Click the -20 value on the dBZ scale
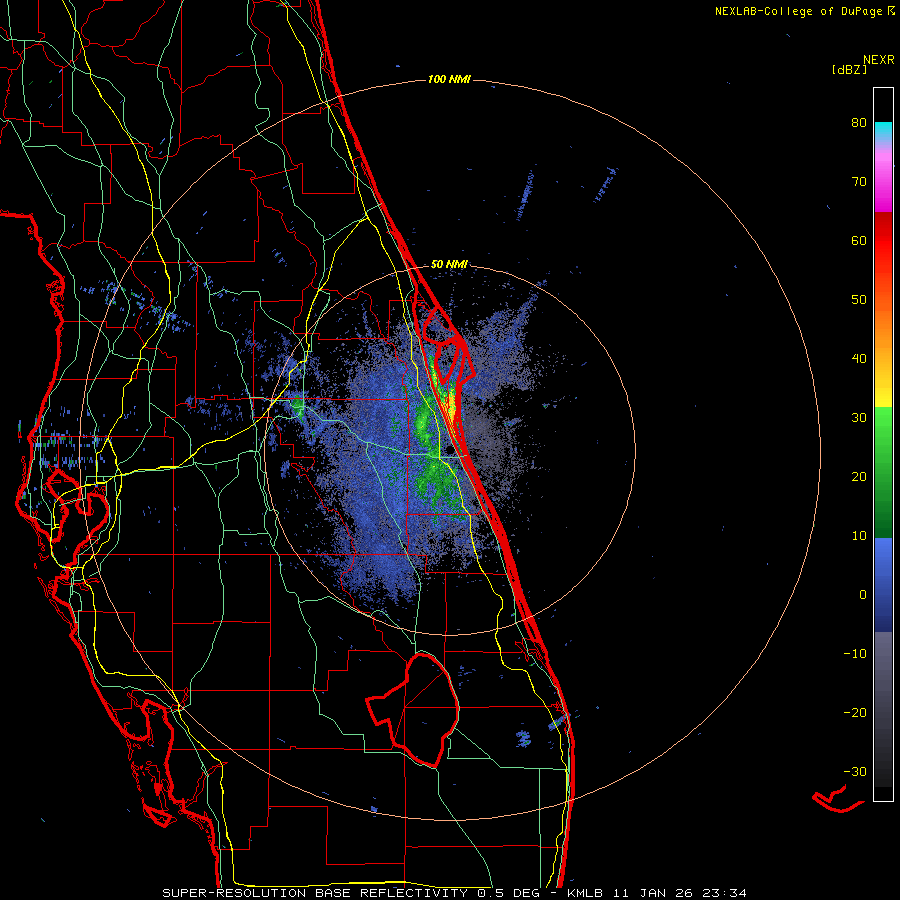This screenshot has width=900, height=900. pyautogui.click(x=855, y=713)
